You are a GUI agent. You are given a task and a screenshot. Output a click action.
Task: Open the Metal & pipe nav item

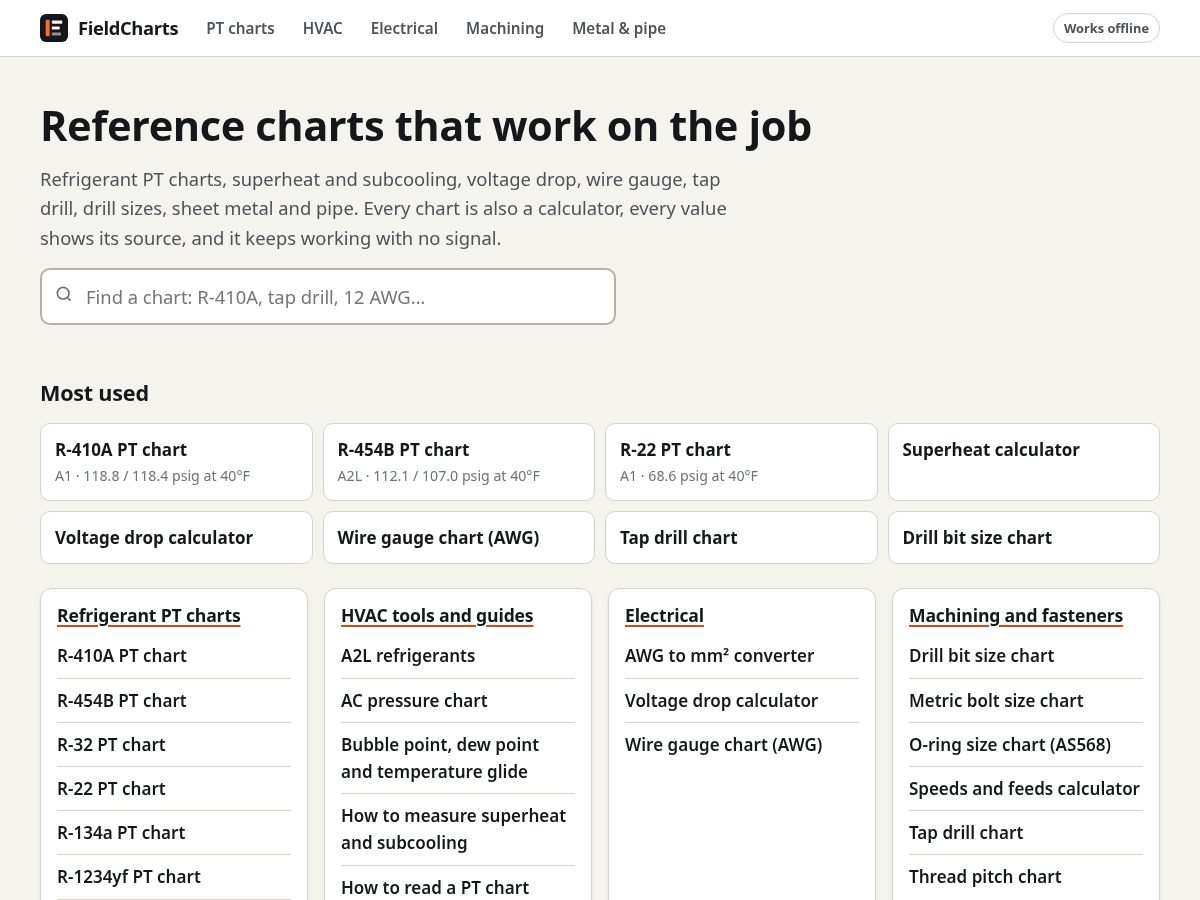coord(619,28)
